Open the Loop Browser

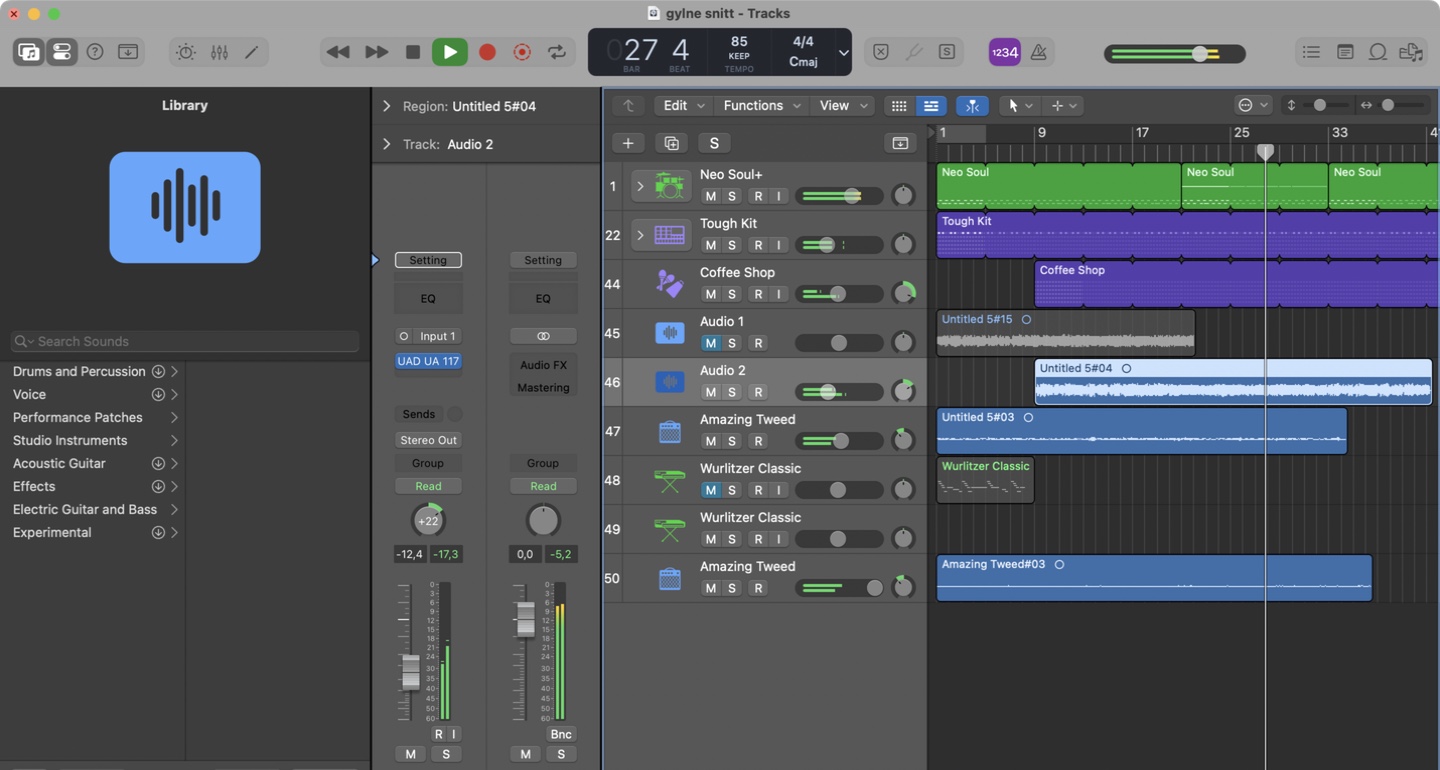[x=1378, y=52]
